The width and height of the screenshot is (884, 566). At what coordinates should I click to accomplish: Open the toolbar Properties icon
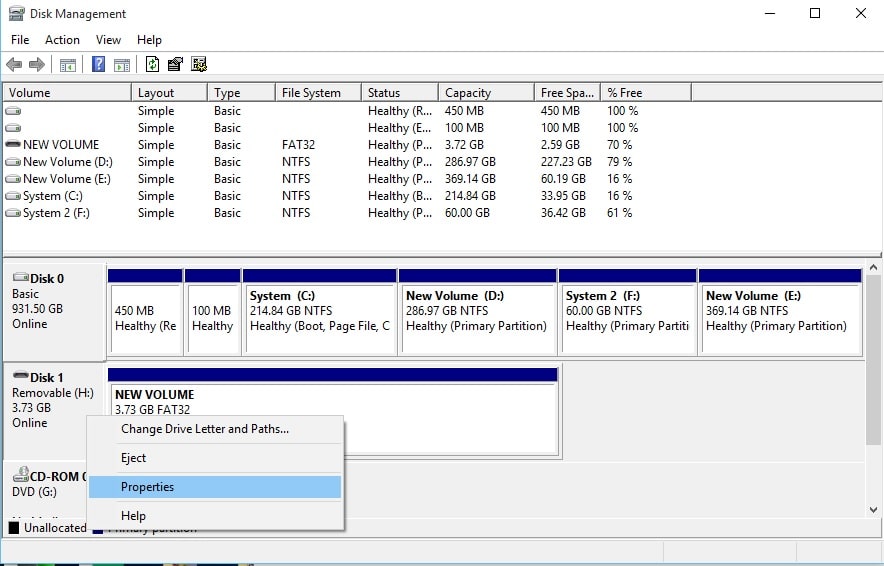tap(175, 64)
